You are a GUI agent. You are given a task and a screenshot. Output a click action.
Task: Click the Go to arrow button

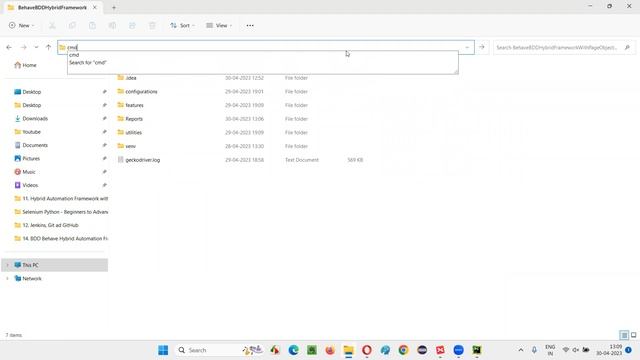[482, 47]
